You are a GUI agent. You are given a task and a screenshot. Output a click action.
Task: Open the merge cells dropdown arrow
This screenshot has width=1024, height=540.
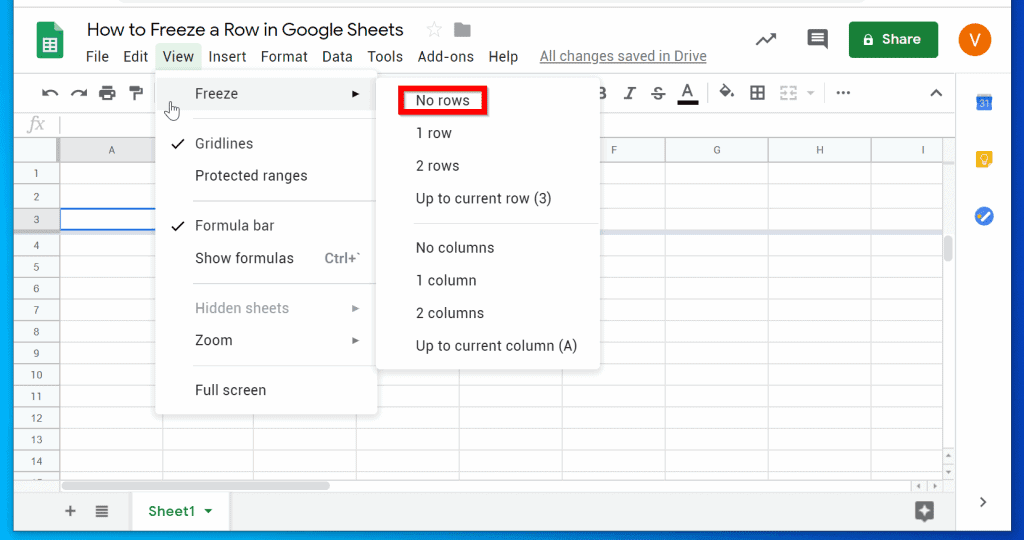point(810,93)
